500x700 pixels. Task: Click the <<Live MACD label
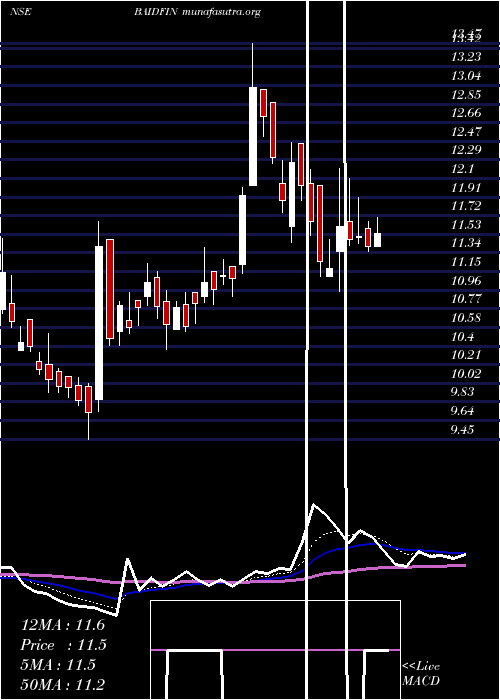(421, 673)
